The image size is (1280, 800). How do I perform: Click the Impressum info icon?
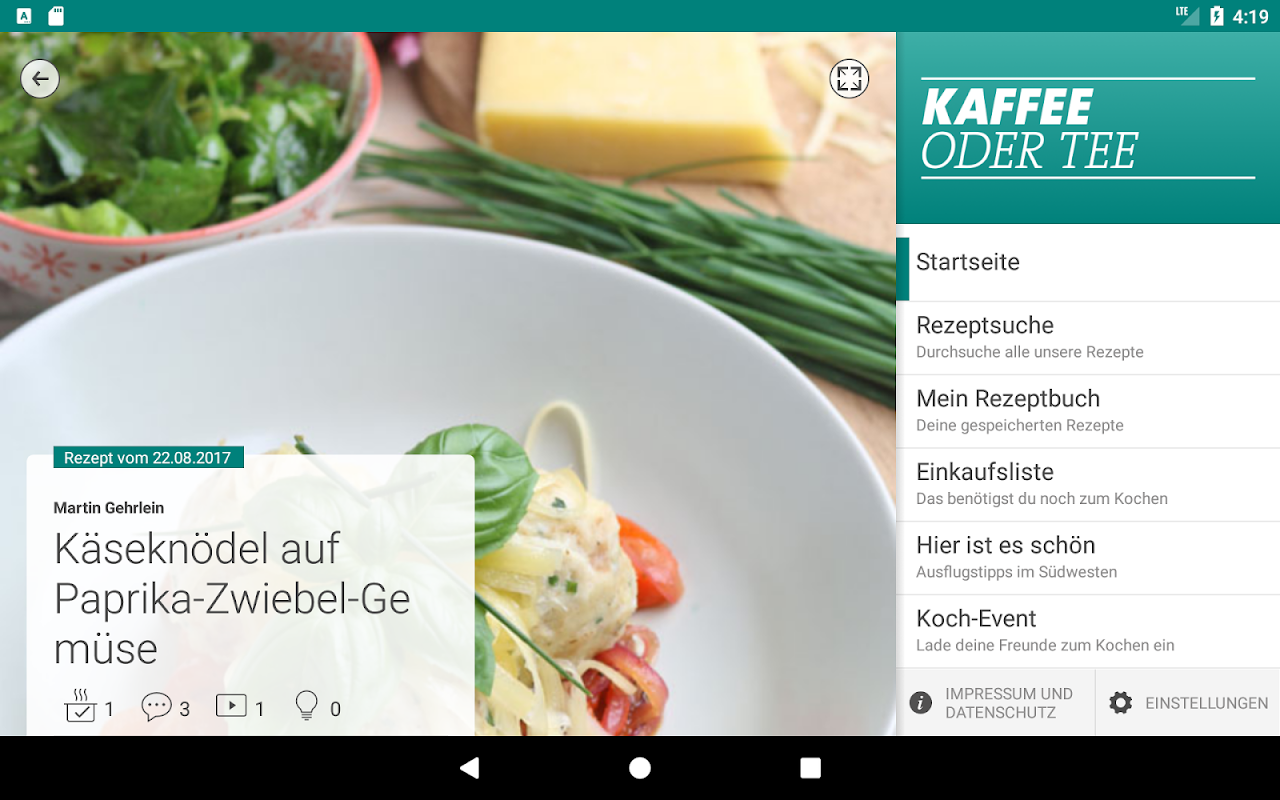coord(921,703)
